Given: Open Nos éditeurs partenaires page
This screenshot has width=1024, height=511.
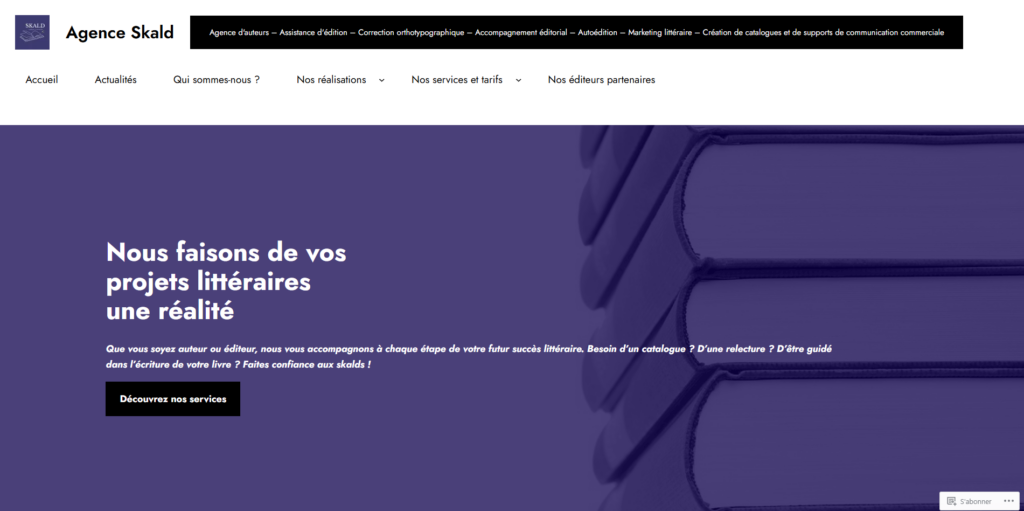Looking at the screenshot, I should click(x=601, y=80).
